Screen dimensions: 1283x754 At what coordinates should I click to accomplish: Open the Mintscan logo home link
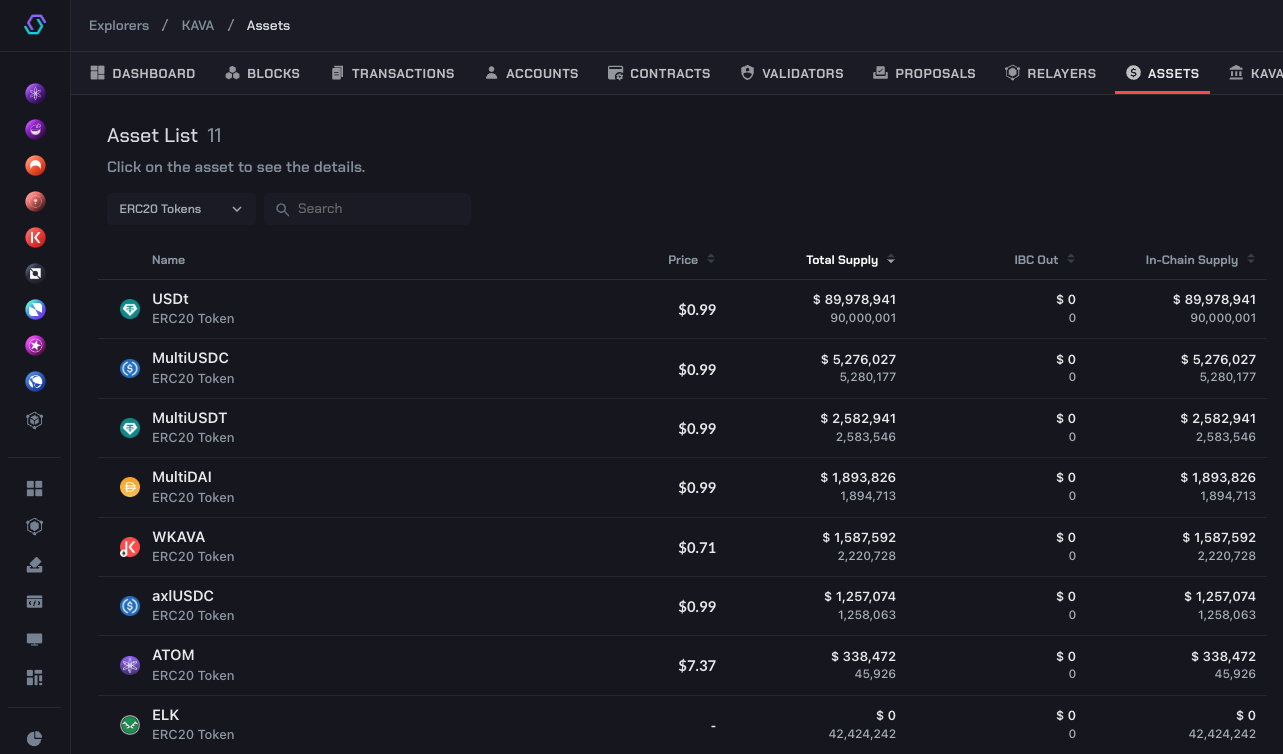(35, 25)
